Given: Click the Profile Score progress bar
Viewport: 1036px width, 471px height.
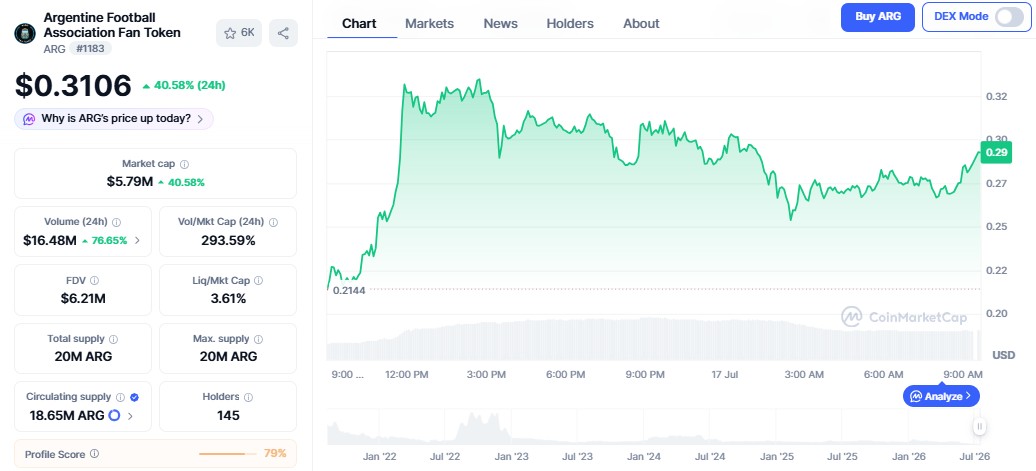Looking at the screenshot, I should point(227,454).
